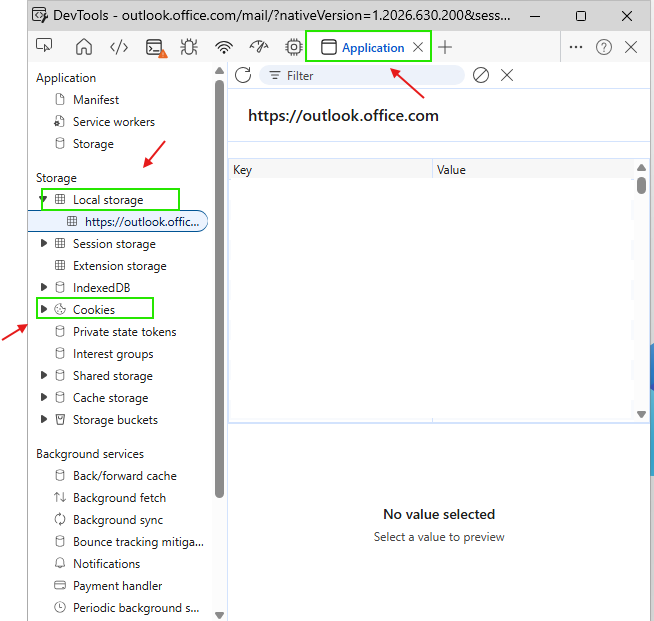This screenshot has width=654, height=621.
Task: Maximize the DevTools window
Action: coord(581,16)
